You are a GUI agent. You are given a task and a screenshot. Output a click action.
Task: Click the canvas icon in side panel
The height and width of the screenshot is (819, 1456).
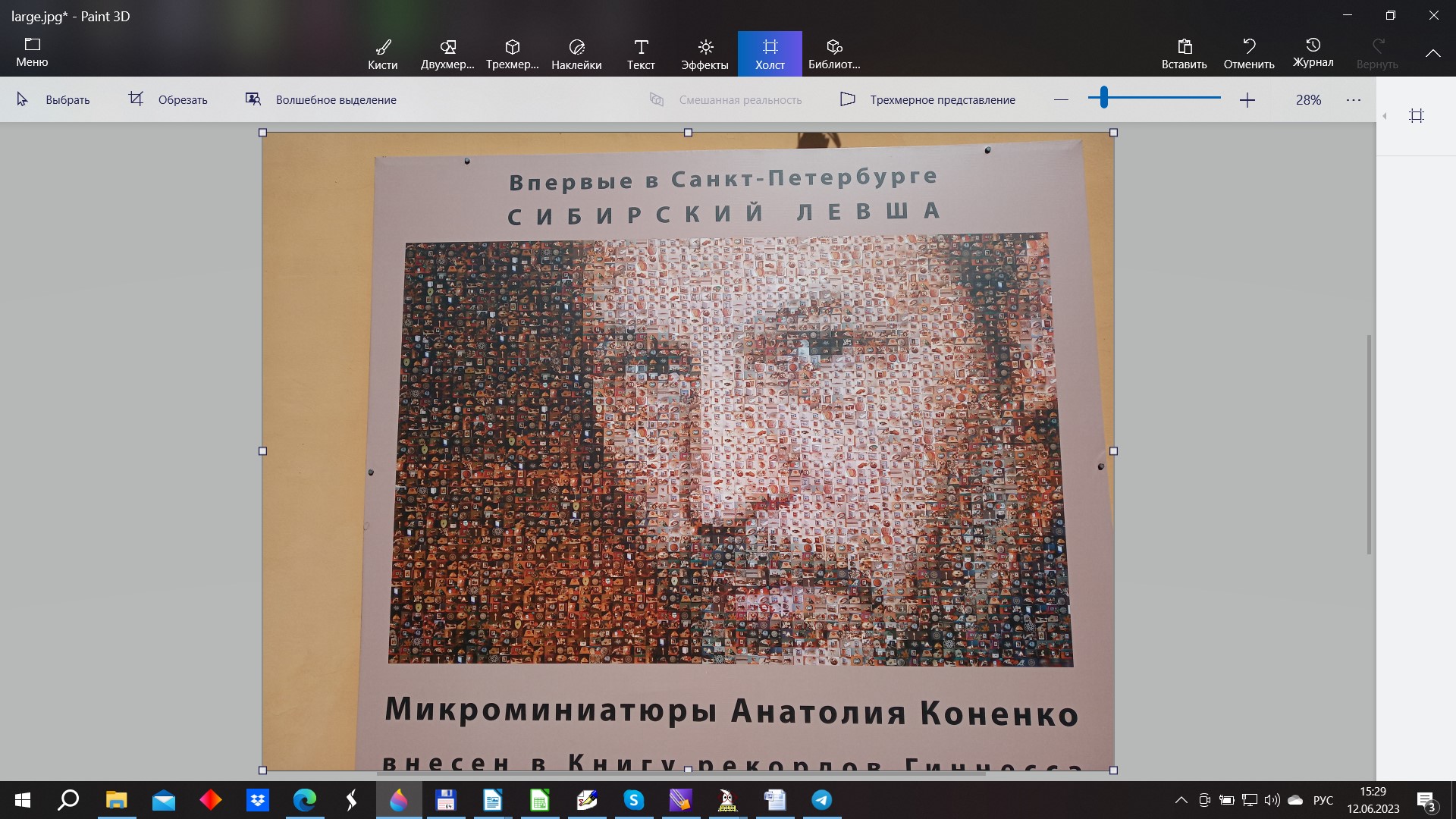(x=1417, y=116)
